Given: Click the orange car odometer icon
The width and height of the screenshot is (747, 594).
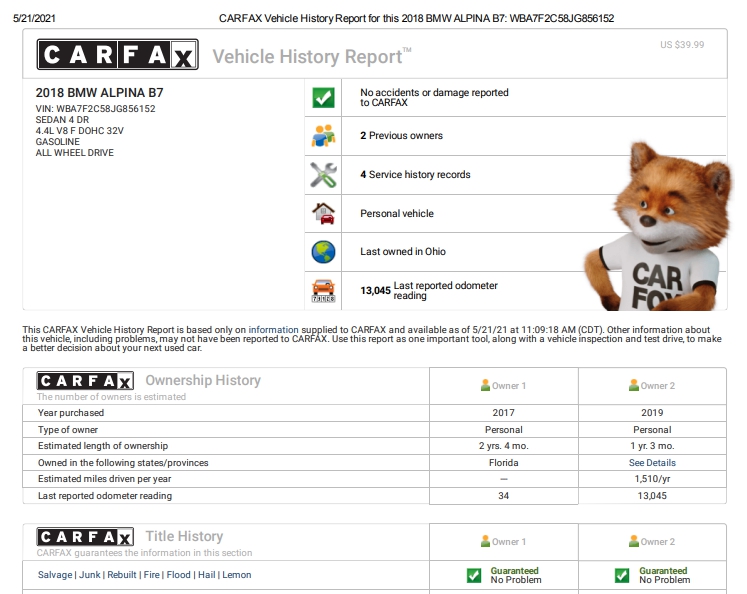Looking at the screenshot, I should click(x=323, y=291).
